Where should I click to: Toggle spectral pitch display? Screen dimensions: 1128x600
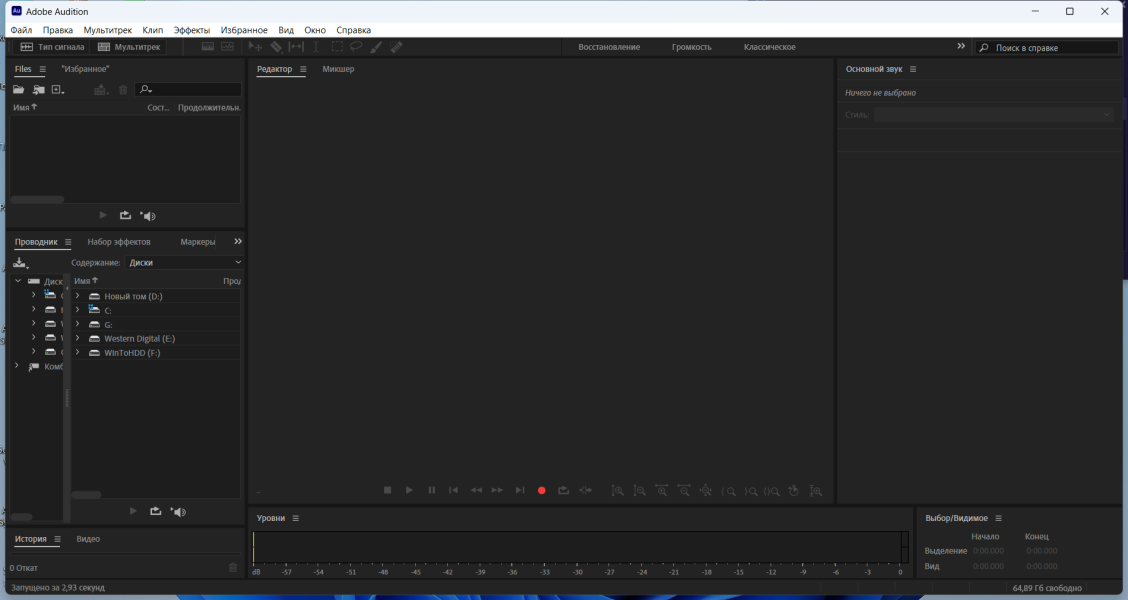(x=227, y=47)
